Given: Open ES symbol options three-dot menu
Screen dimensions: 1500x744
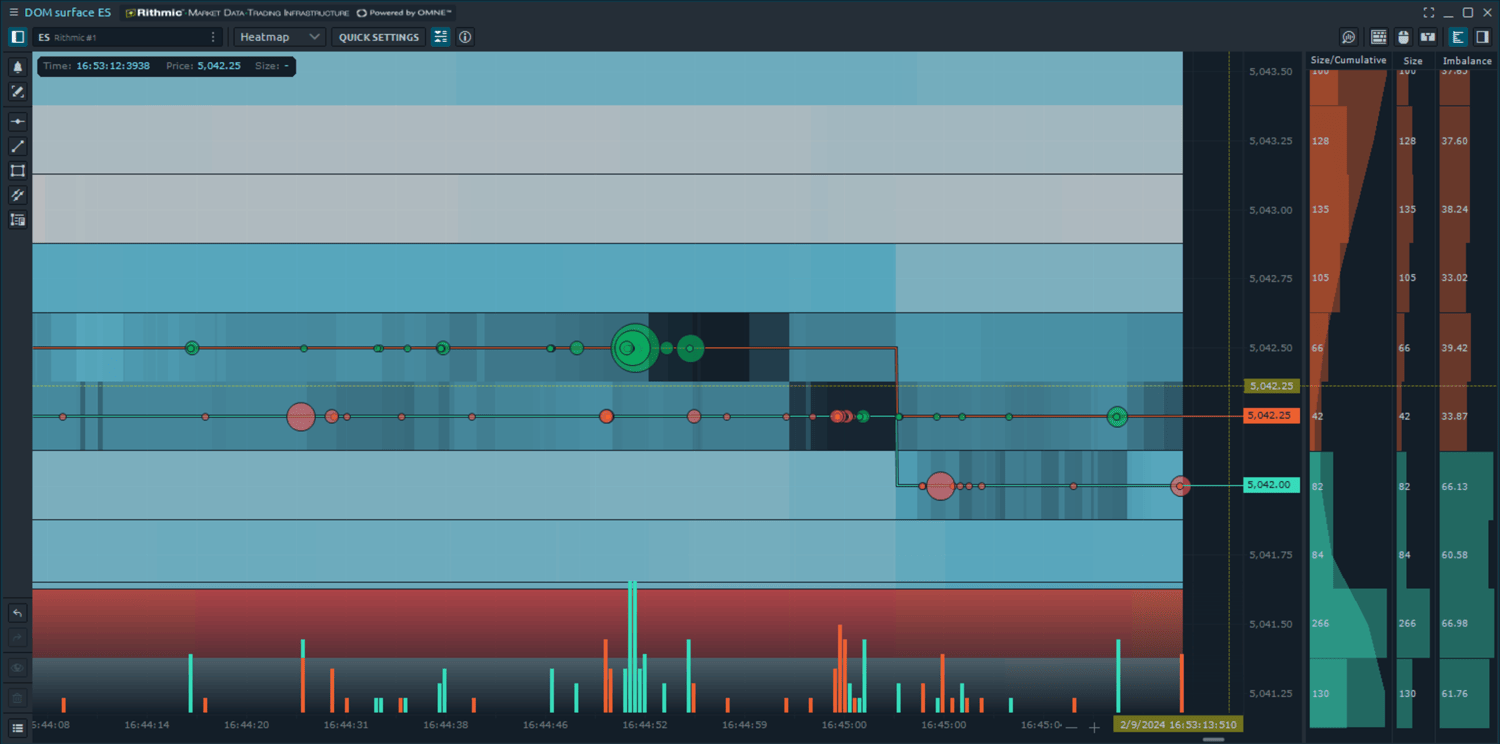Looking at the screenshot, I should (x=213, y=37).
